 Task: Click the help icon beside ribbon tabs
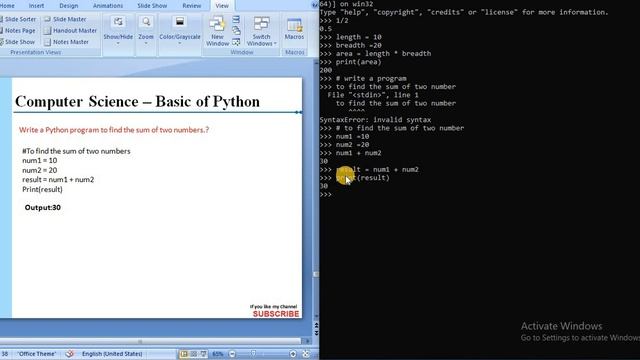click(315, 5)
